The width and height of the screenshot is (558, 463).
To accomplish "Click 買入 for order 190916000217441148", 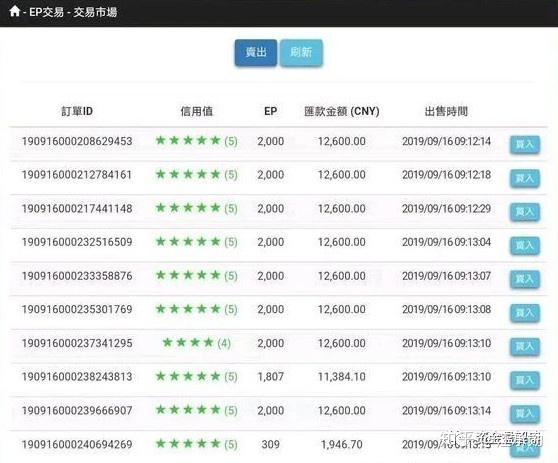I will point(525,212).
